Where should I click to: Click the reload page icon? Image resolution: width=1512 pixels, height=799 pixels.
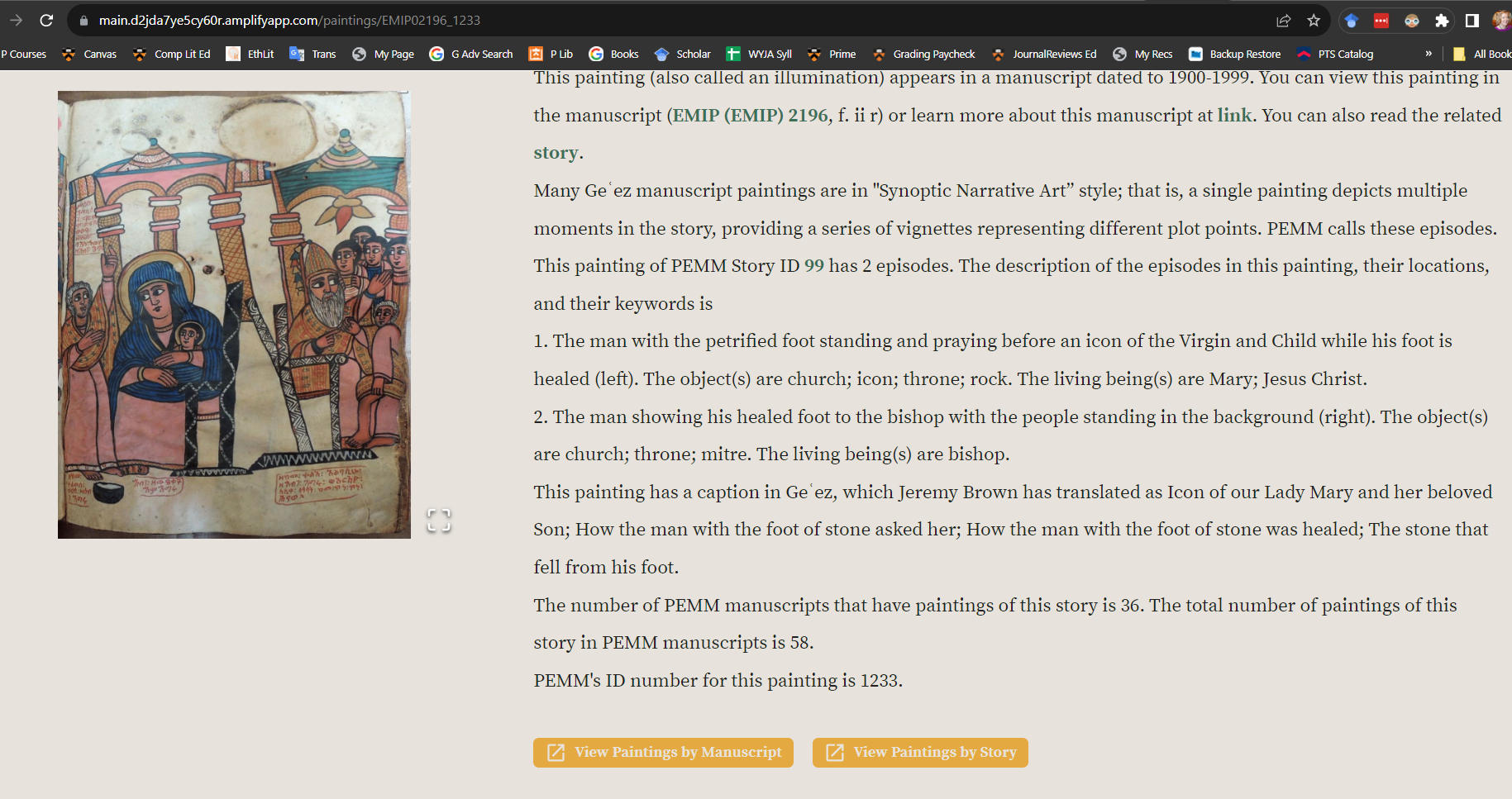click(x=47, y=20)
